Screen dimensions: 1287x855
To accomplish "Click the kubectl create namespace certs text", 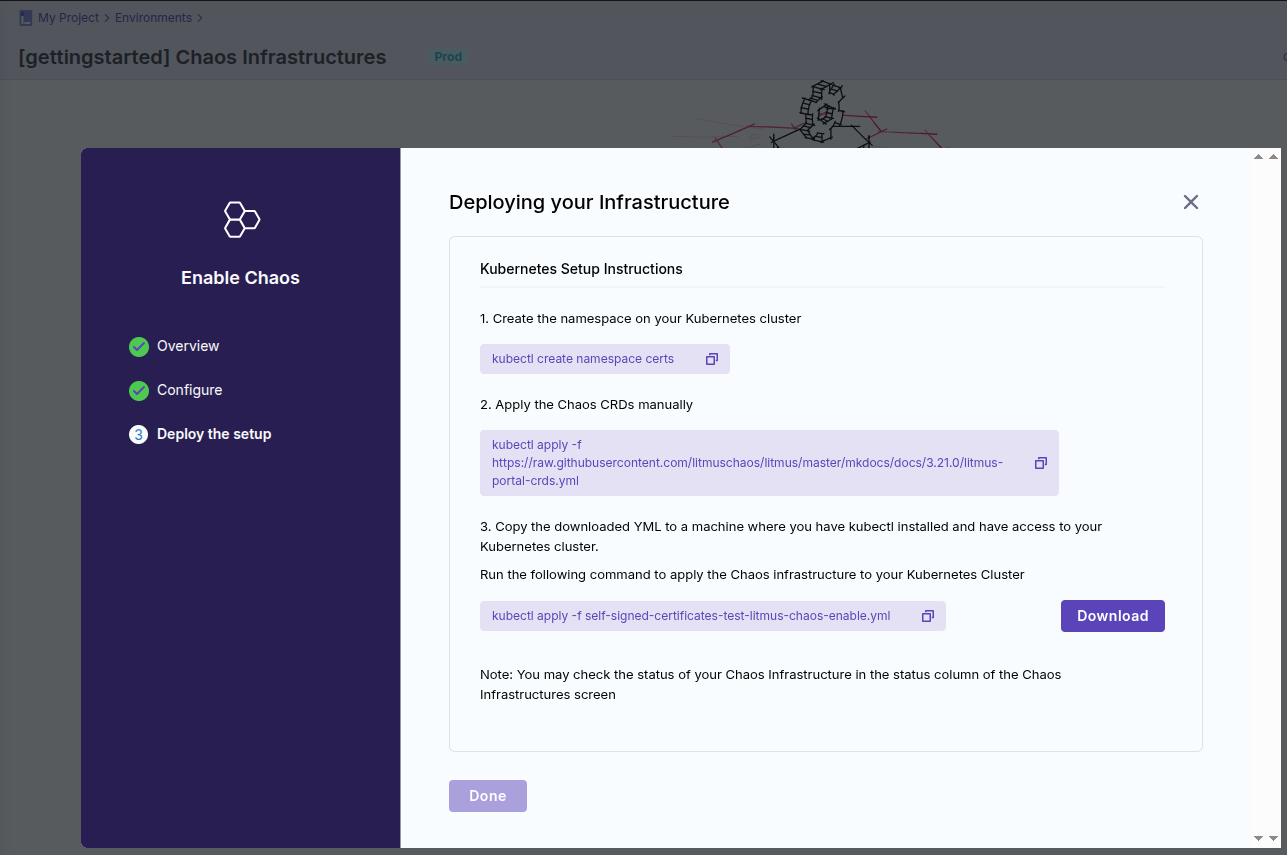I will point(583,359).
